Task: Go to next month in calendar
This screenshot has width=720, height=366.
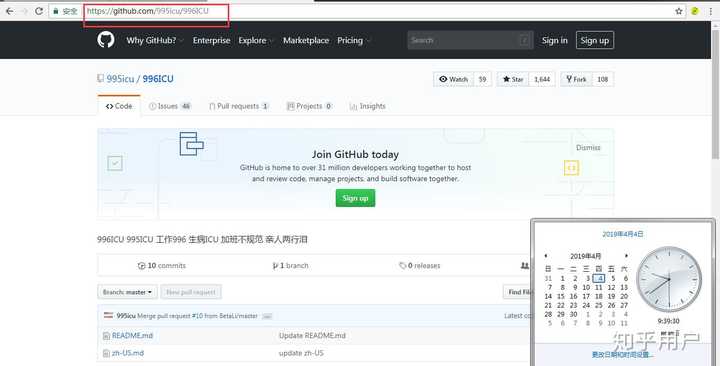Action: pos(626,256)
